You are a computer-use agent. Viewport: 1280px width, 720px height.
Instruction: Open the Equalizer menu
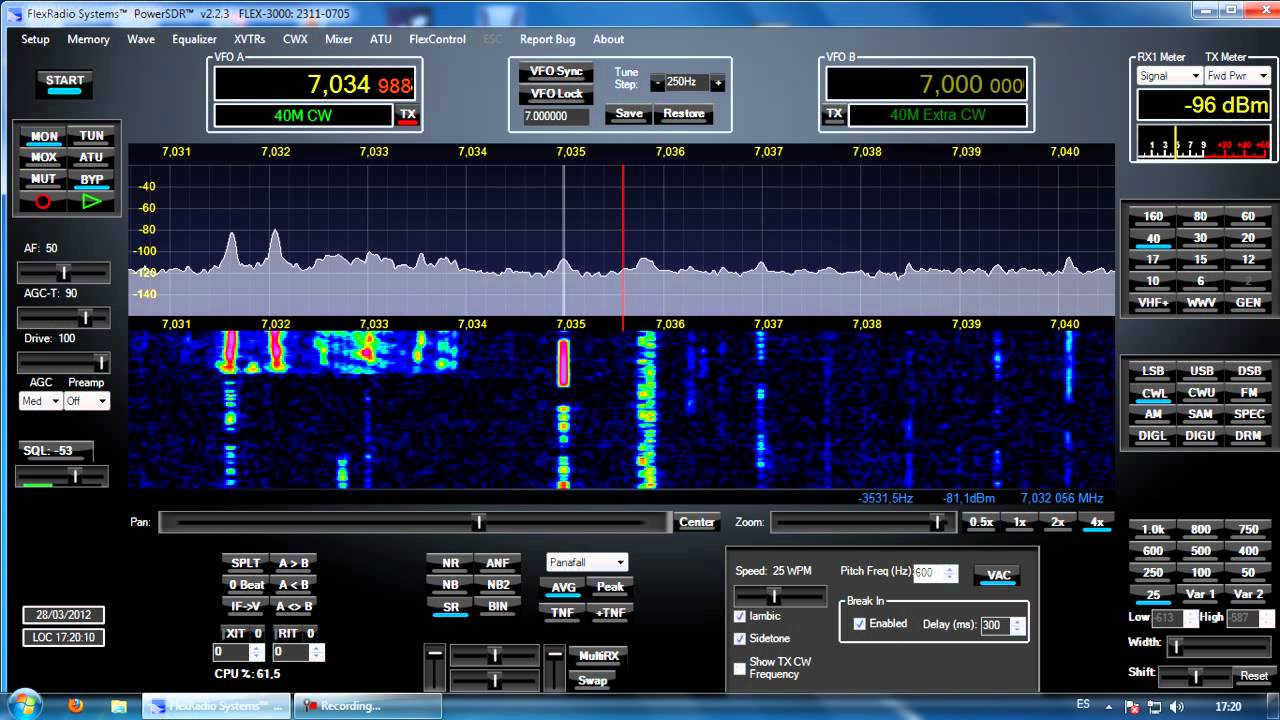click(194, 40)
